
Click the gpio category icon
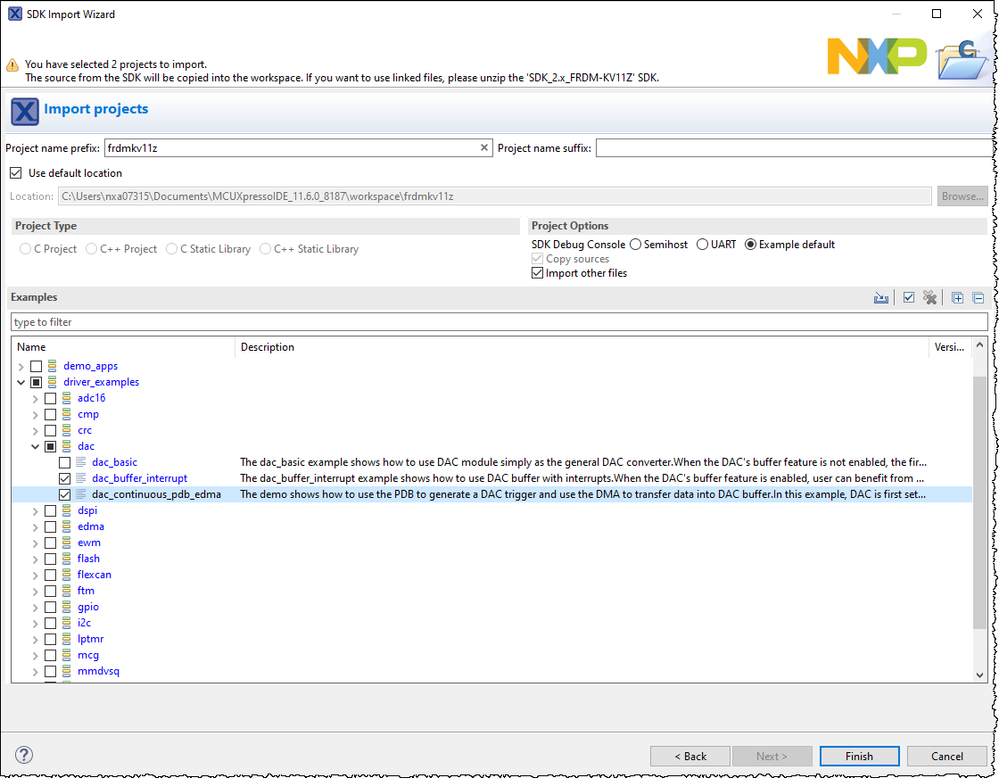pos(66,607)
